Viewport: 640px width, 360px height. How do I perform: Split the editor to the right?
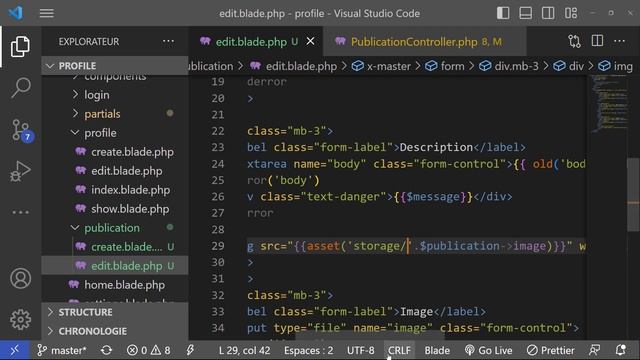597,41
